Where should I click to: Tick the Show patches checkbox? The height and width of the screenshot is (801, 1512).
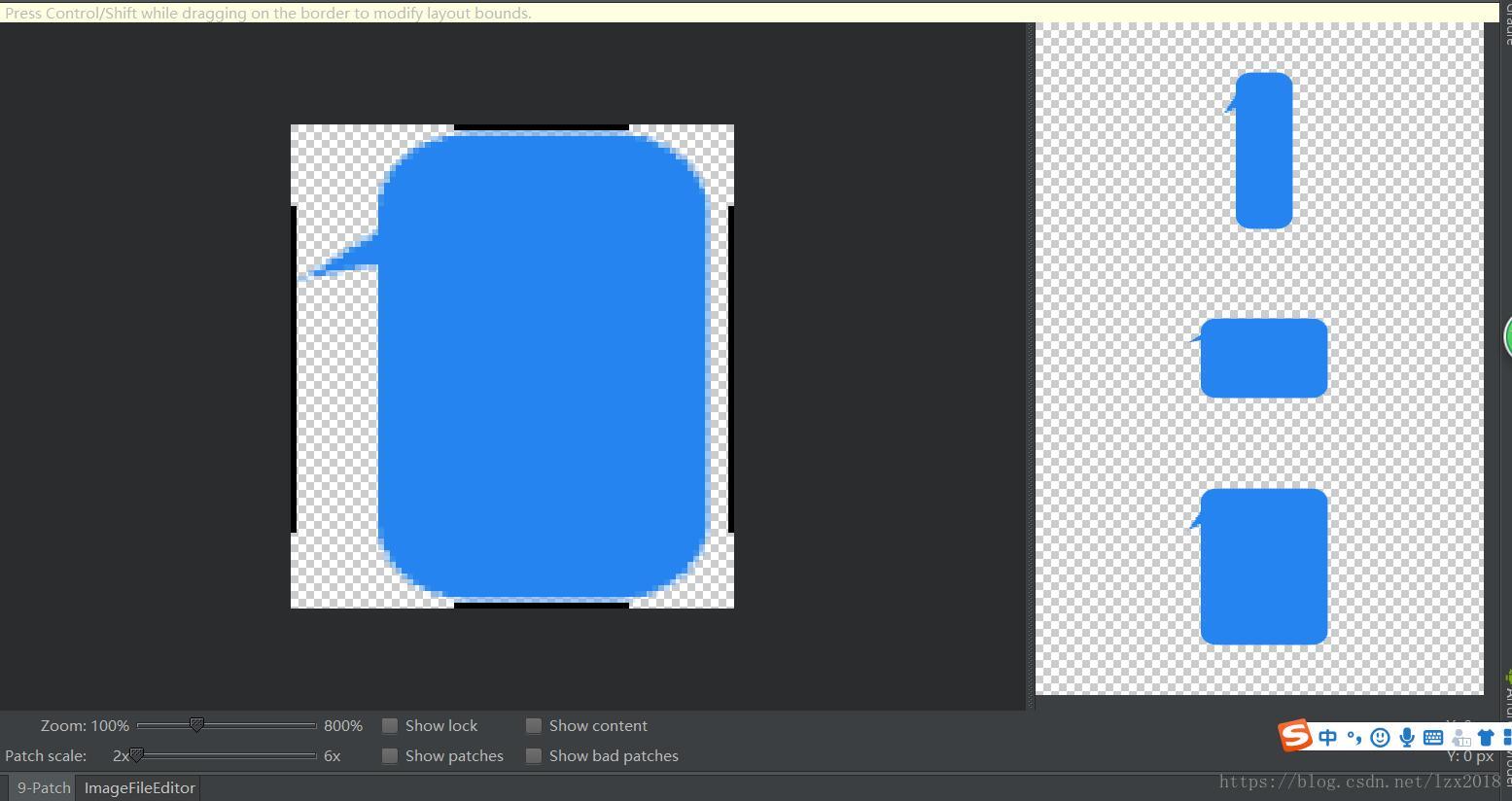tap(390, 755)
